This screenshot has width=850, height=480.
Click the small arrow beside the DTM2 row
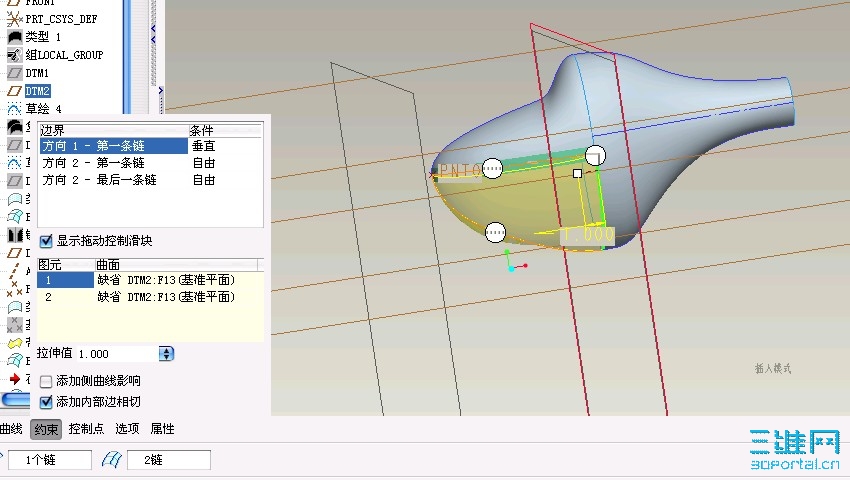[x=160, y=91]
